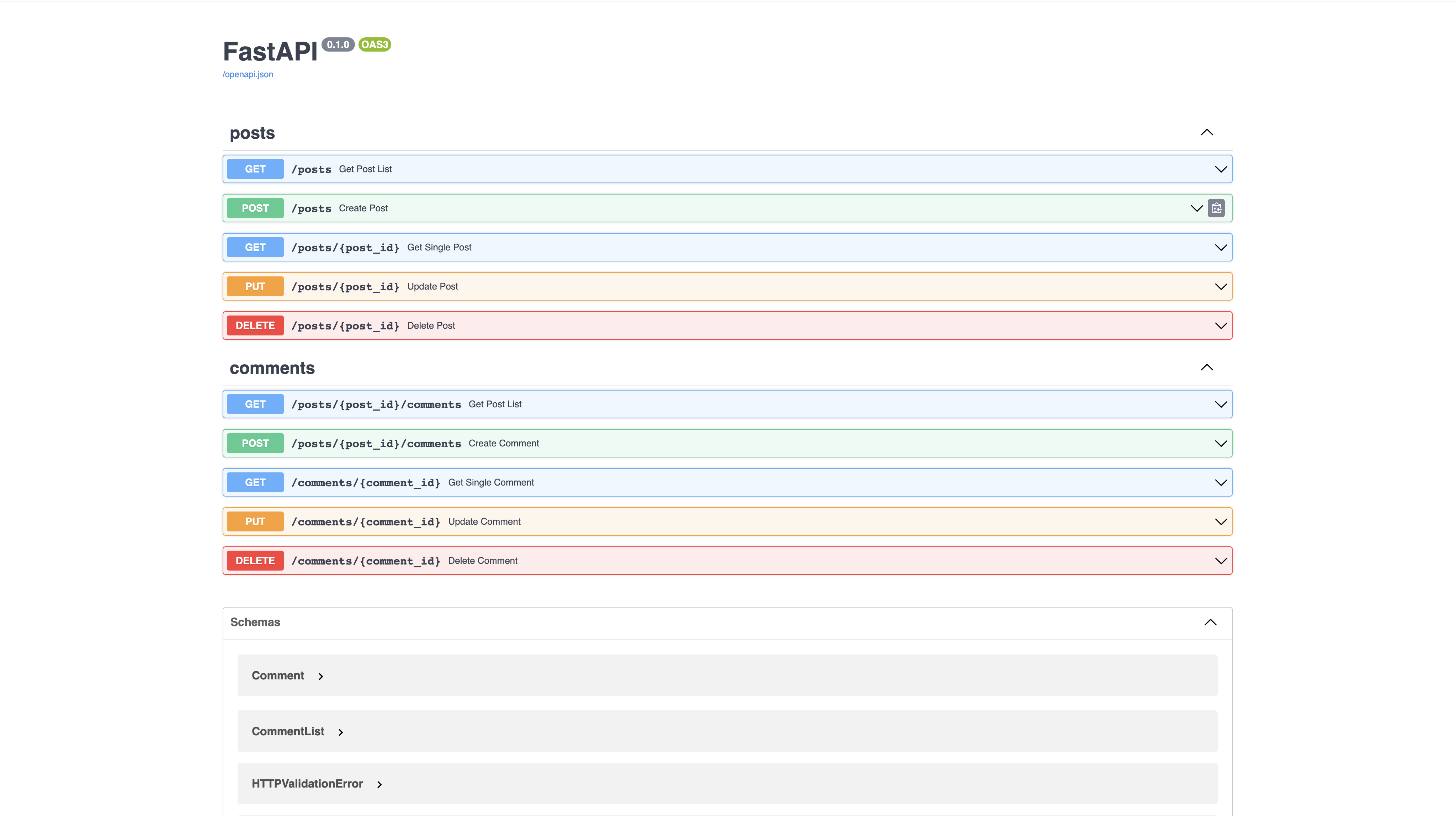Expand the Update Post row chevron
This screenshot has width=1456, height=816.
coord(1221,287)
